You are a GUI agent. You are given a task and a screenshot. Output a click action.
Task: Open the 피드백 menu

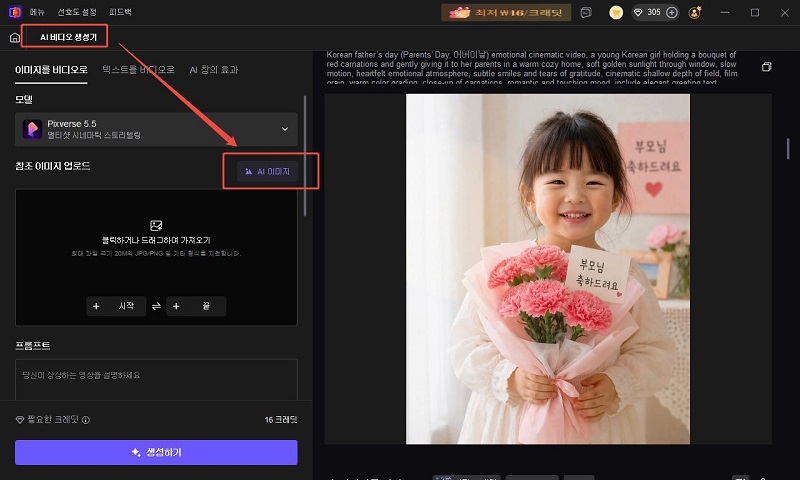pos(120,12)
